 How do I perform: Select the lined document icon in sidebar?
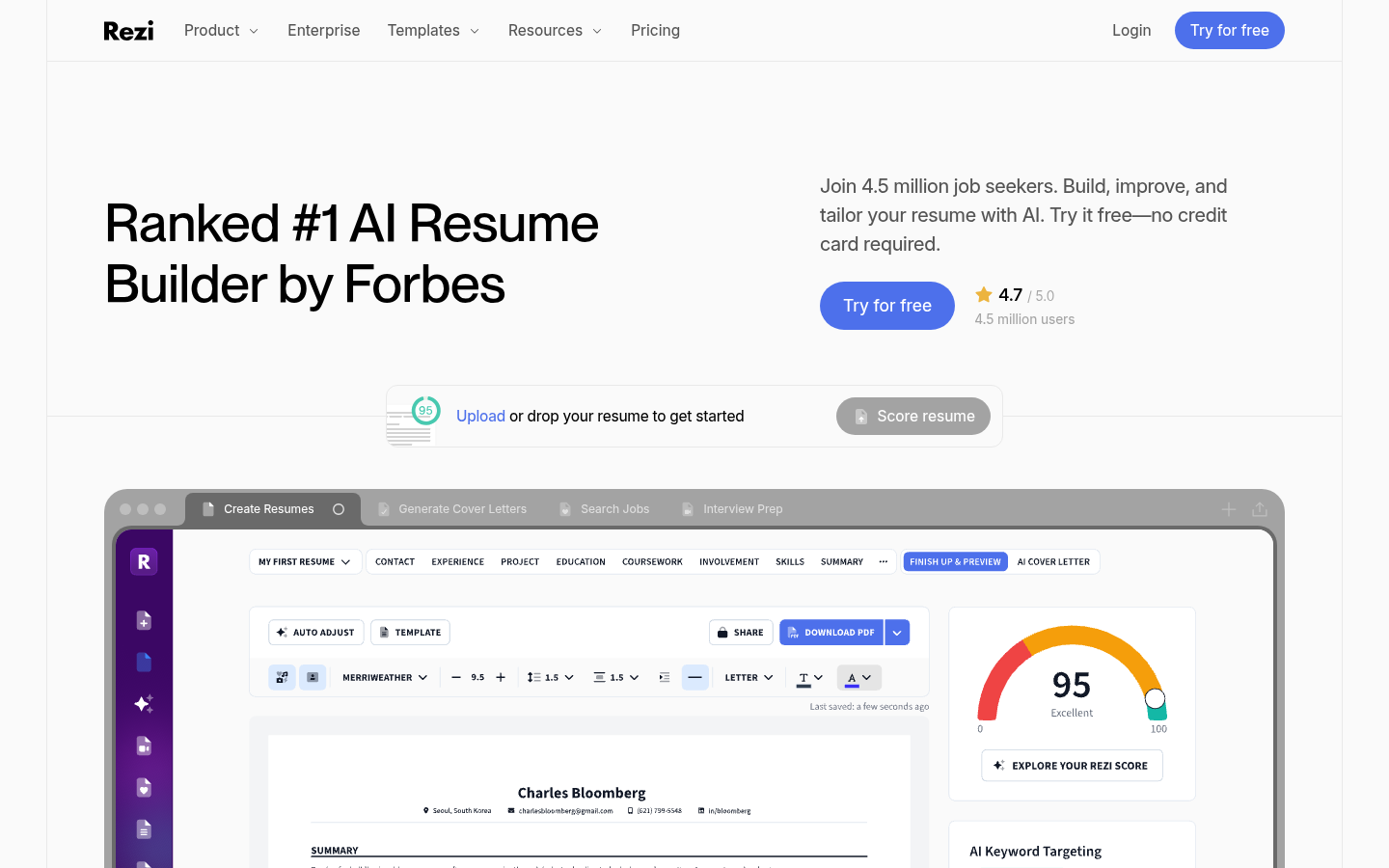(x=144, y=829)
